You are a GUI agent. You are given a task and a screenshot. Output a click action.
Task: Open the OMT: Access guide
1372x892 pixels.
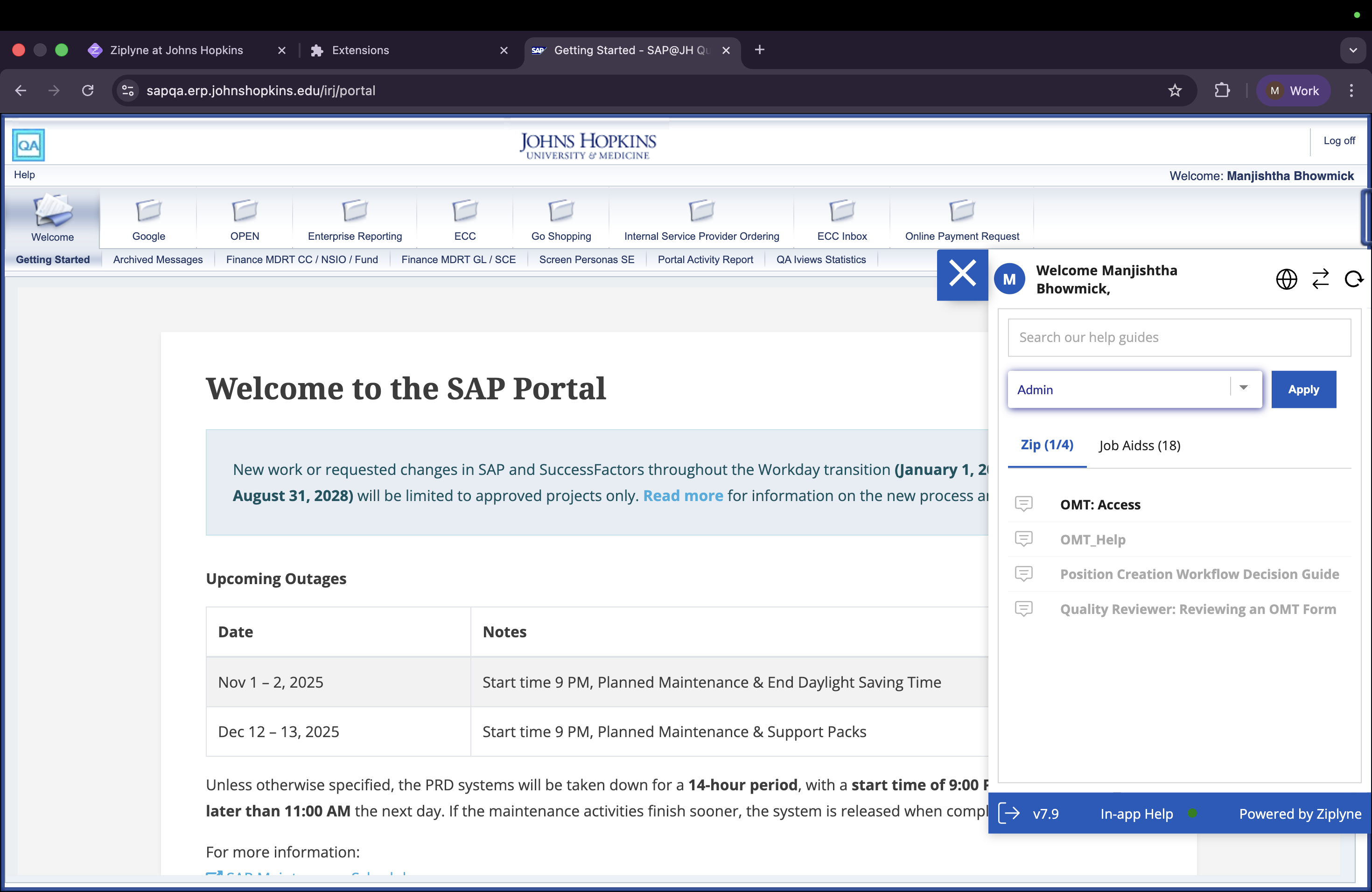(x=1100, y=505)
